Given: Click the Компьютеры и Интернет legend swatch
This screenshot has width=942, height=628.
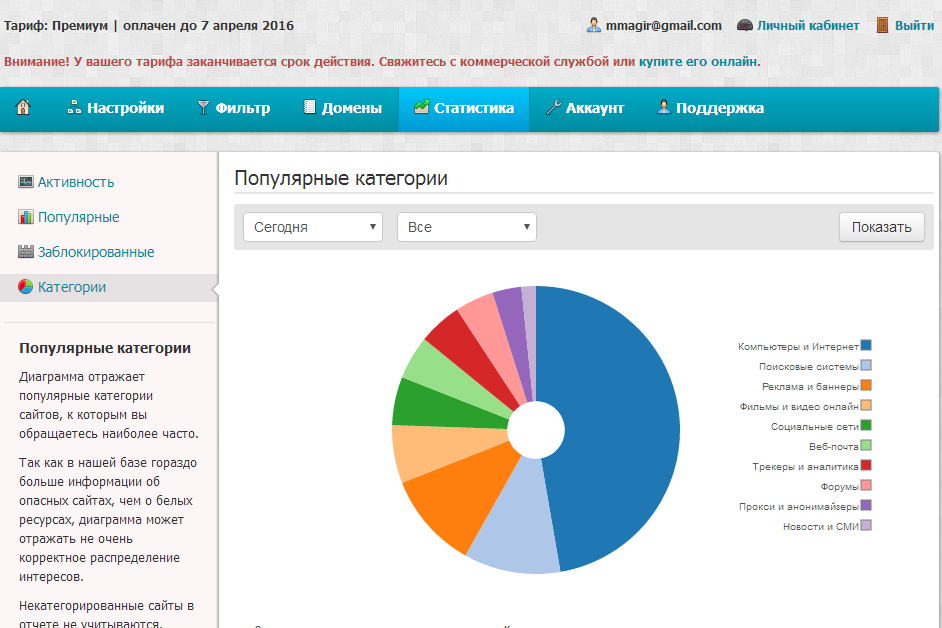Looking at the screenshot, I should 866,345.
